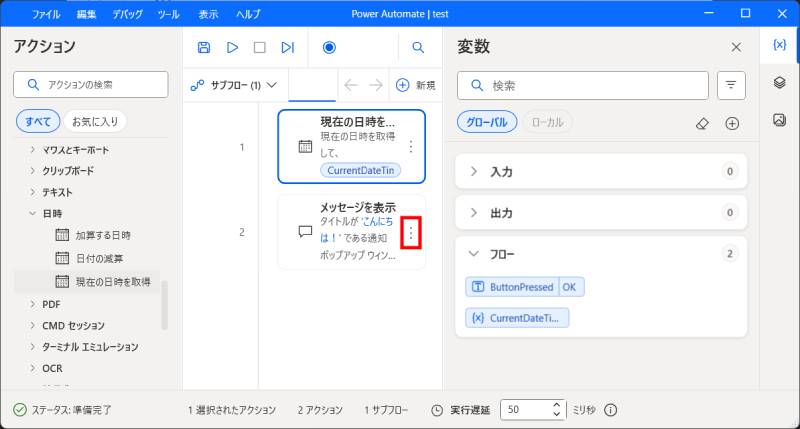Open the ファイル menu

(x=46, y=14)
